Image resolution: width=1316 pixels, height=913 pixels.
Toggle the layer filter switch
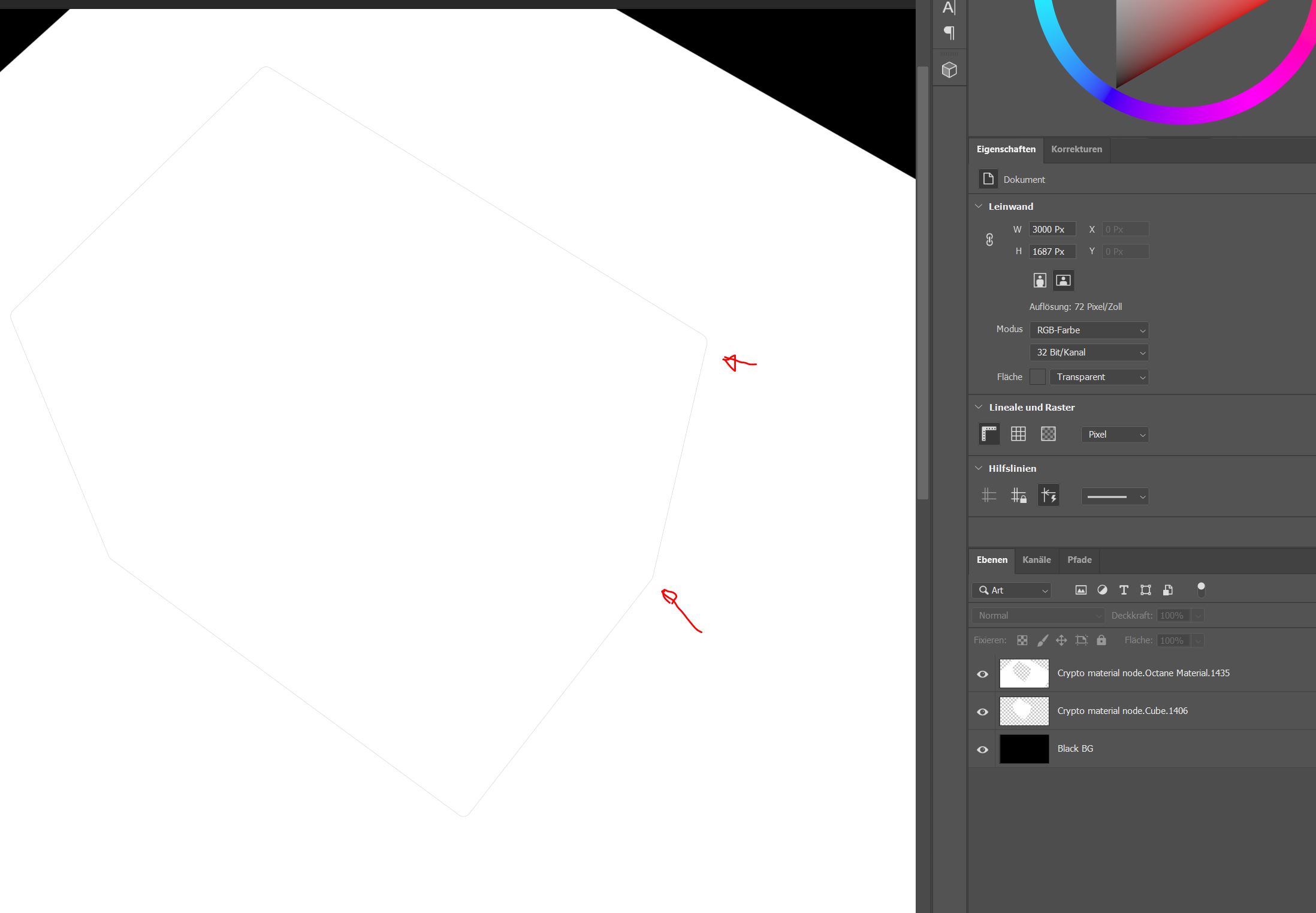[1201, 589]
